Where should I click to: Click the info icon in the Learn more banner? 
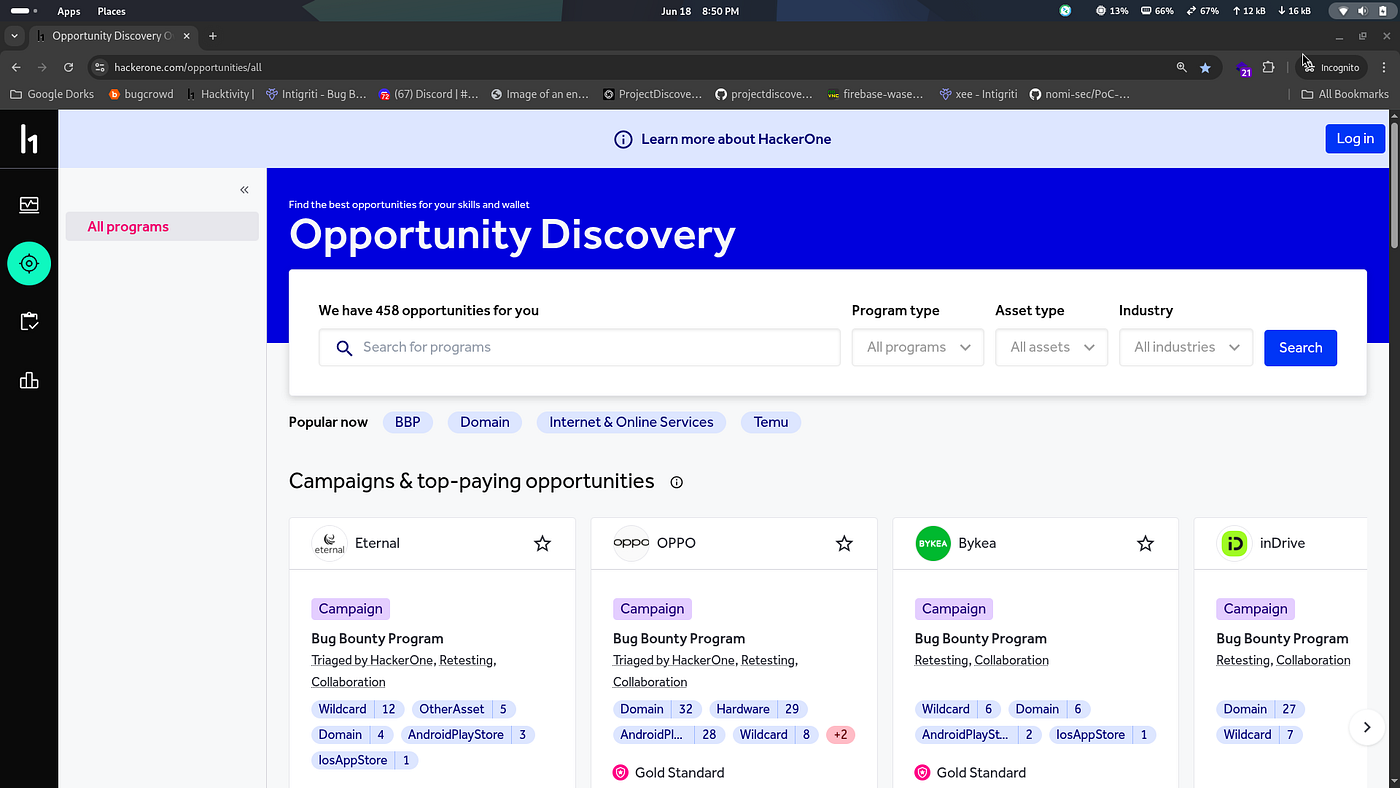[623, 139]
